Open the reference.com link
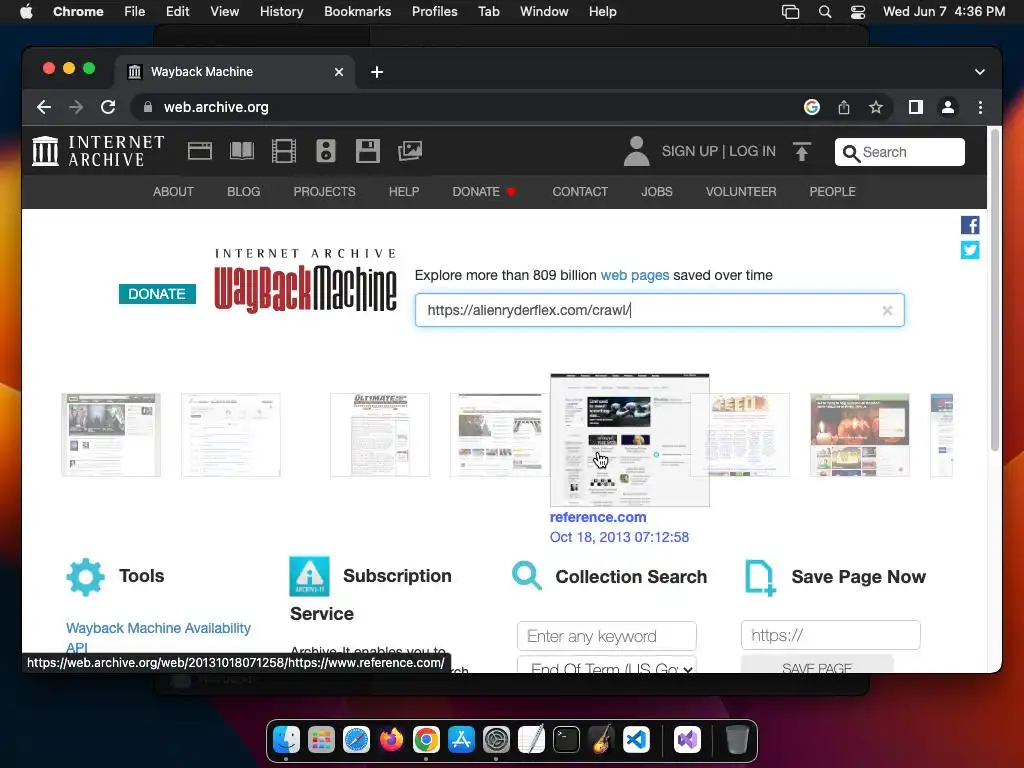 coord(598,517)
